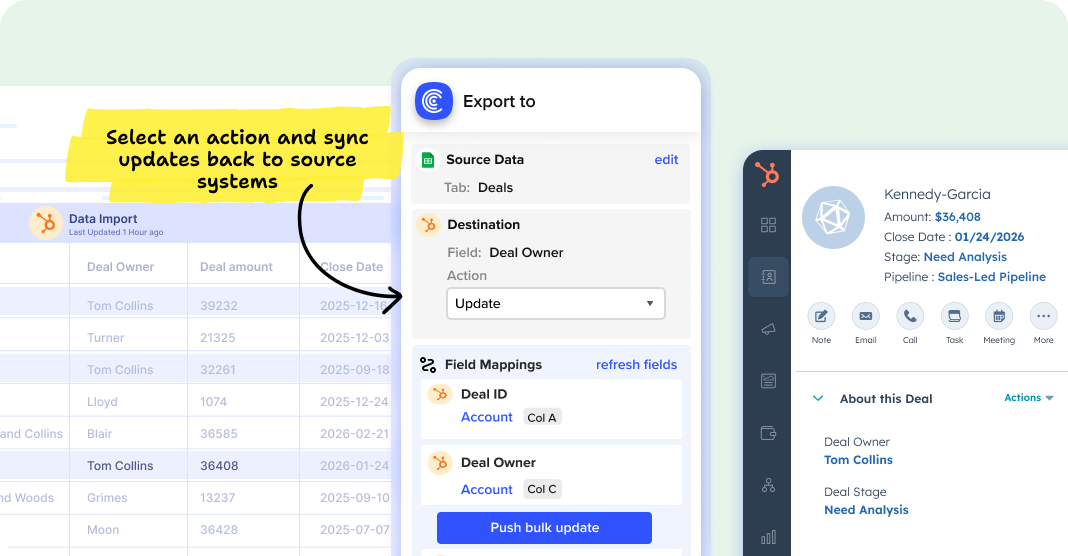Click the Note action icon
The height and width of the screenshot is (556, 1068).
point(821,316)
